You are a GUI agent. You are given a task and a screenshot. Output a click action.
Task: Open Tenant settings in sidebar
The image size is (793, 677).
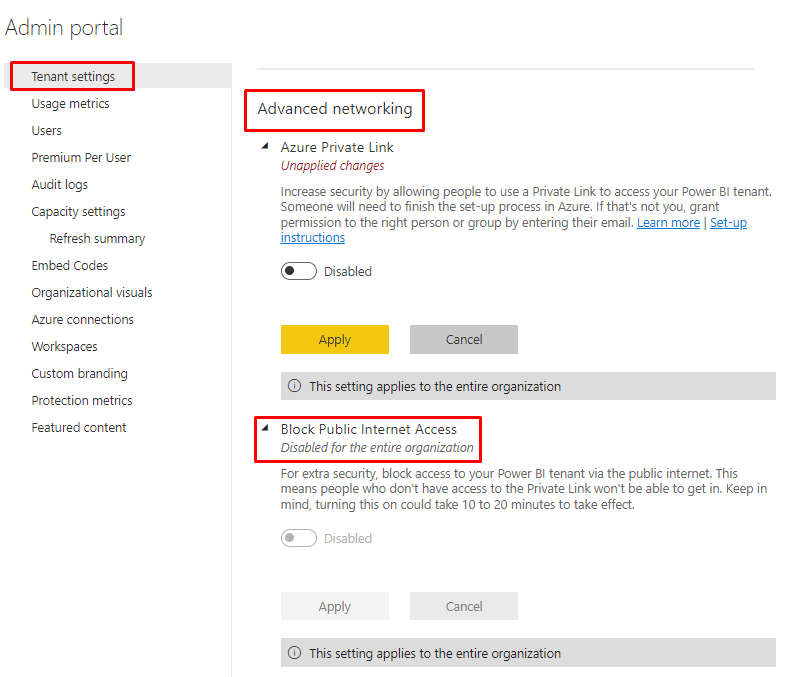[73, 76]
